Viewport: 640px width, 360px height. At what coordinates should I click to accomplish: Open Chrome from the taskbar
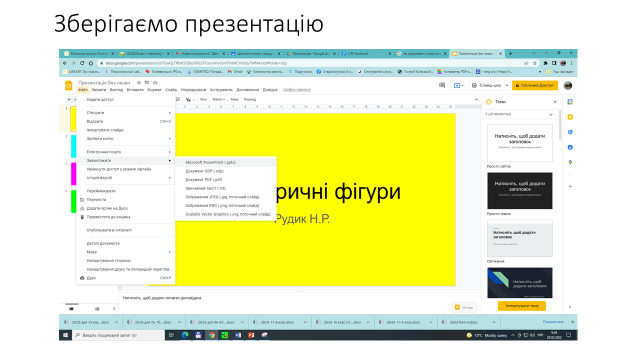click(x=211, y=335)
